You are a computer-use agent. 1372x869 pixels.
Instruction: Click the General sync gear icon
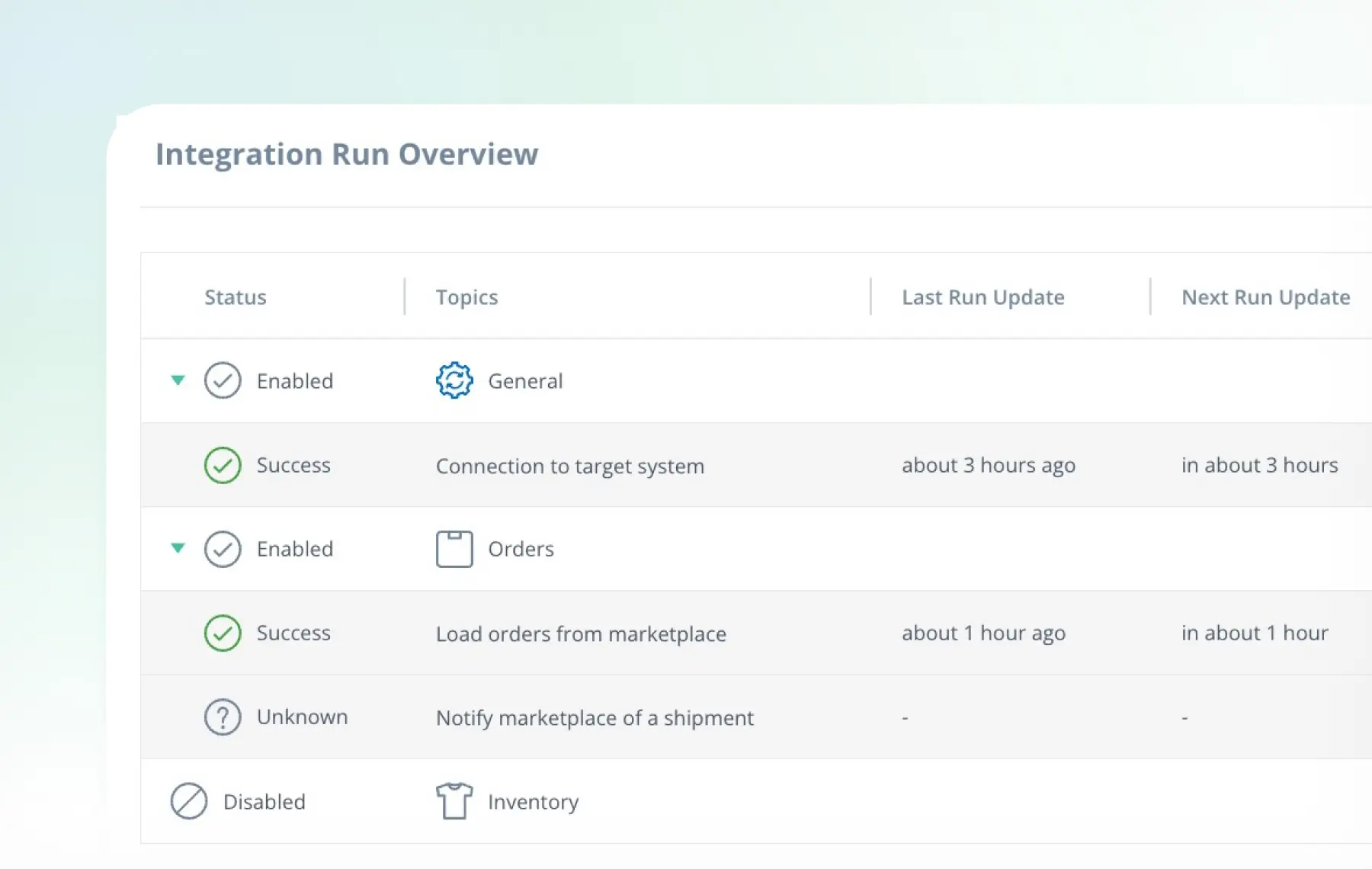pyautogui.click(x=454, y=380)
